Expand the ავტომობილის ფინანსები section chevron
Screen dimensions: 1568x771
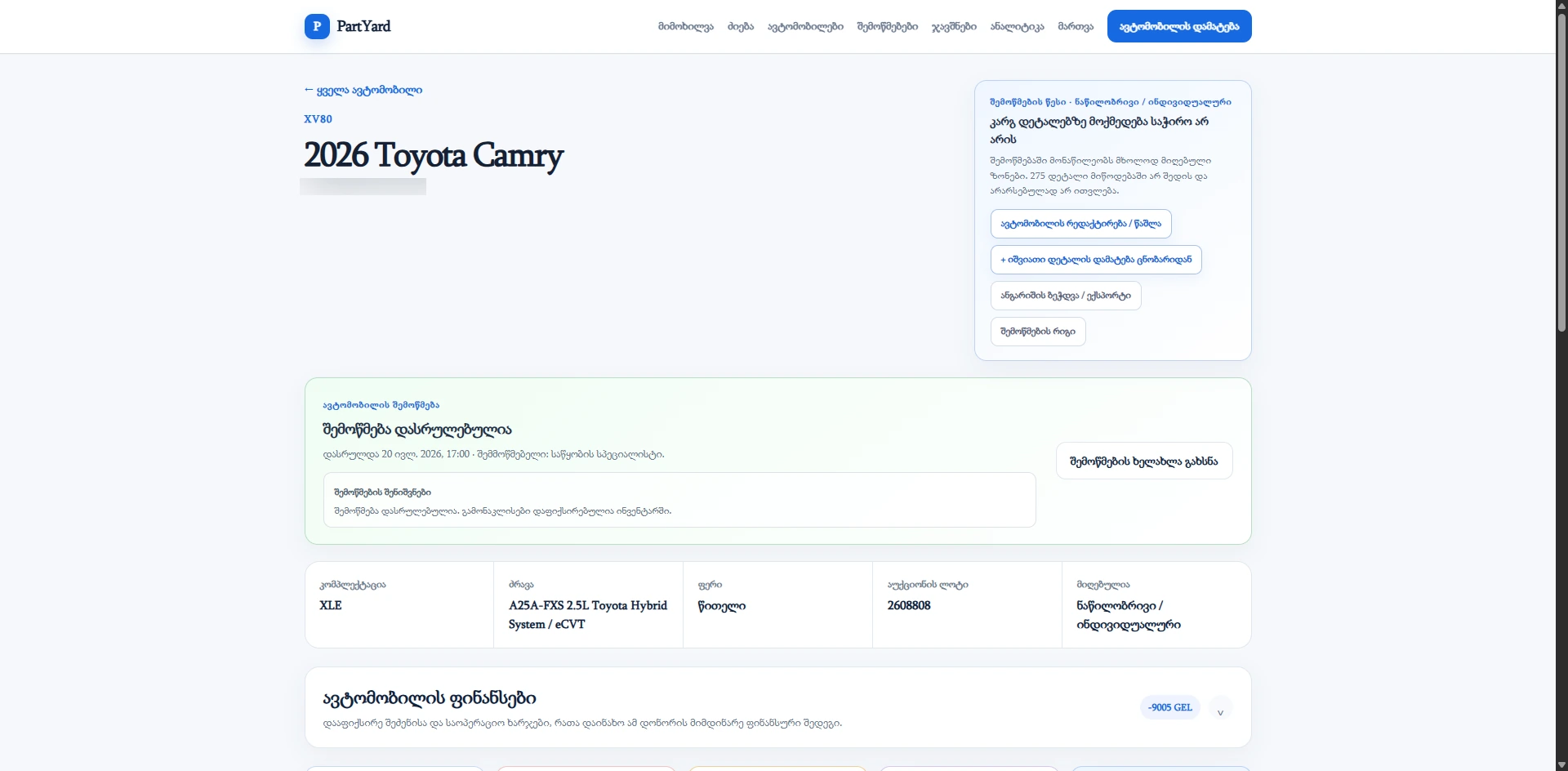coord(1220,708)
